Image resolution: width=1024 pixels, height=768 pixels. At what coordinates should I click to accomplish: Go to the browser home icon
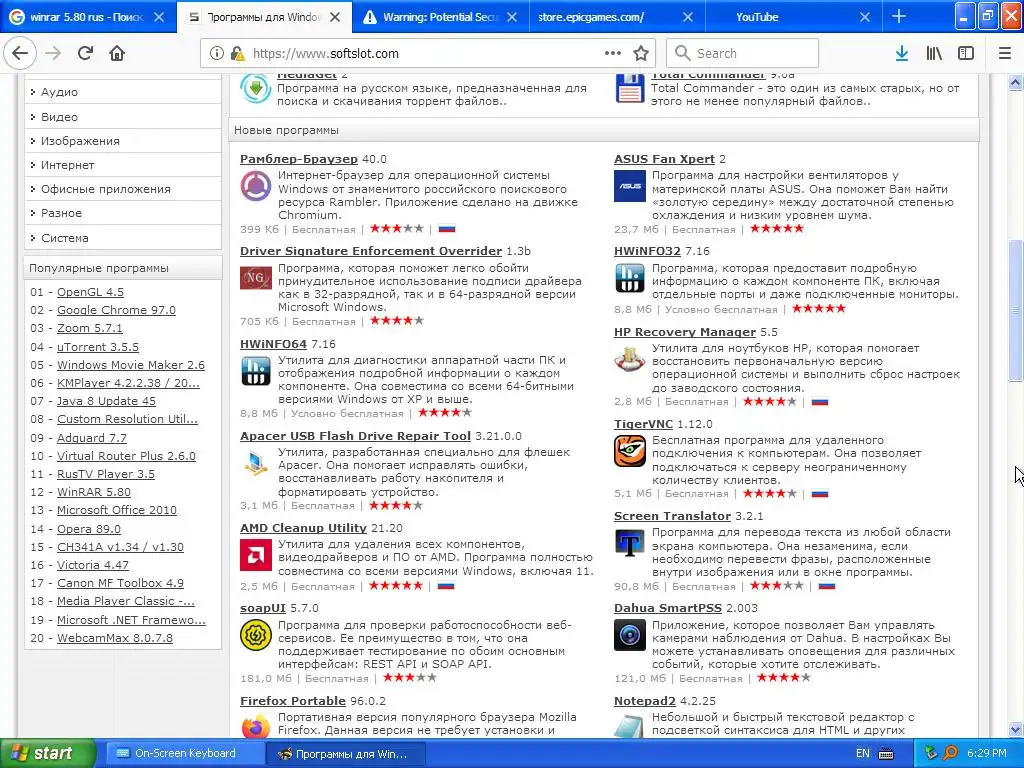click(117, 53)
